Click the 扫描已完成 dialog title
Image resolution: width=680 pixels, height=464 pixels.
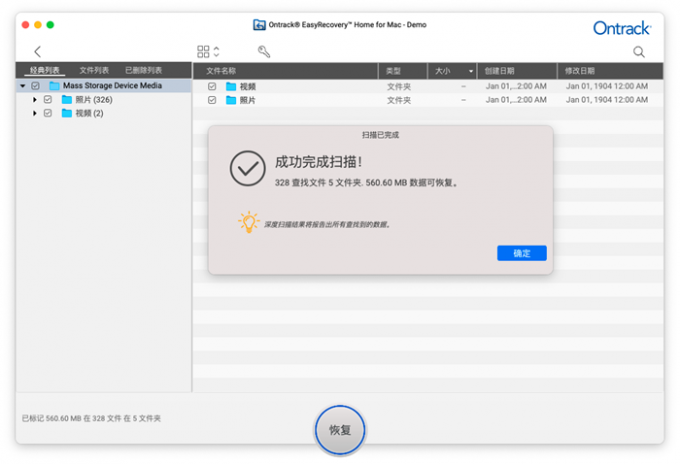380,135
